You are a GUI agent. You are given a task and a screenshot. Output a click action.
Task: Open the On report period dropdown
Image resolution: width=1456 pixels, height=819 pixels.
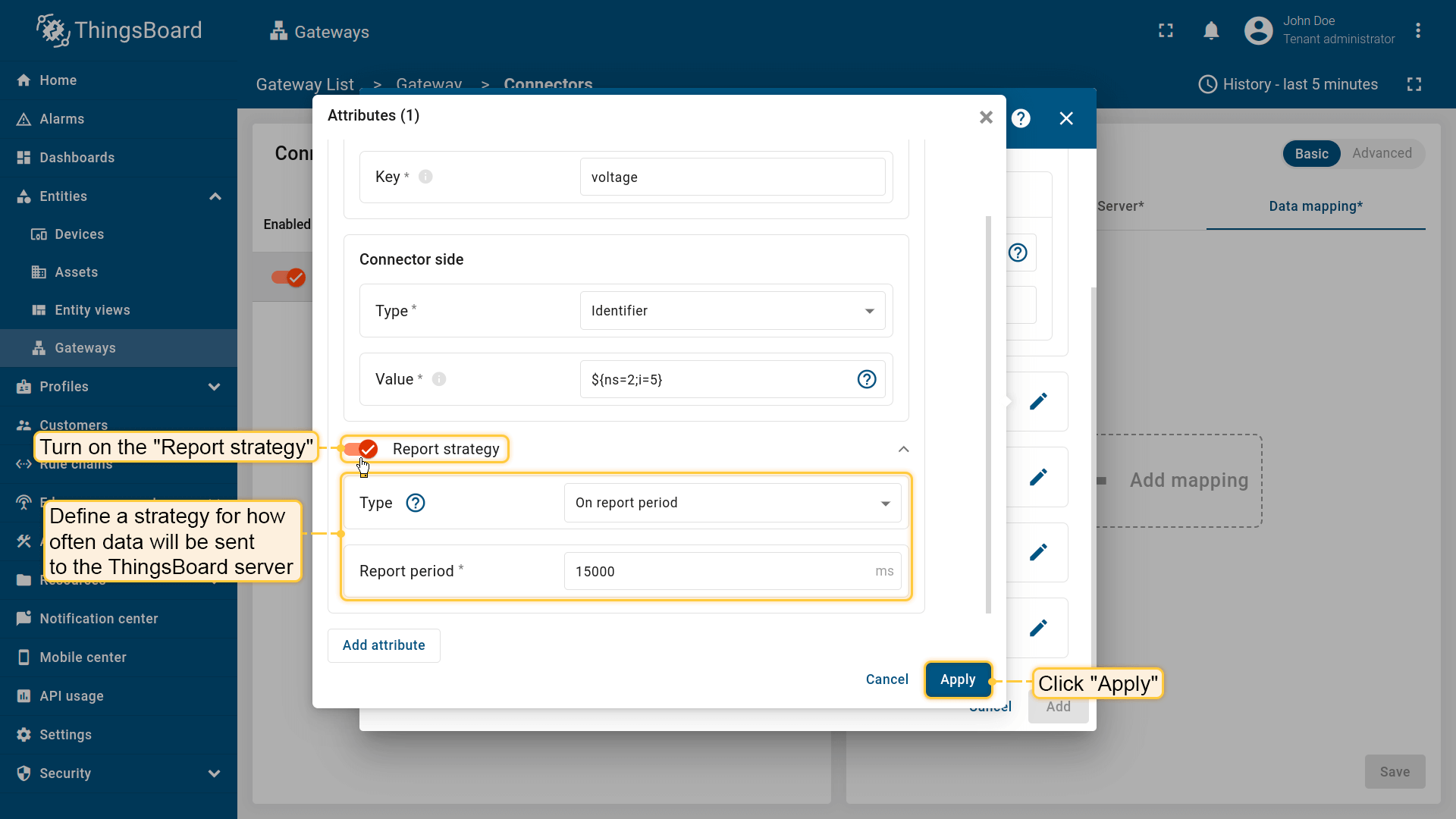tap(732, 503)
